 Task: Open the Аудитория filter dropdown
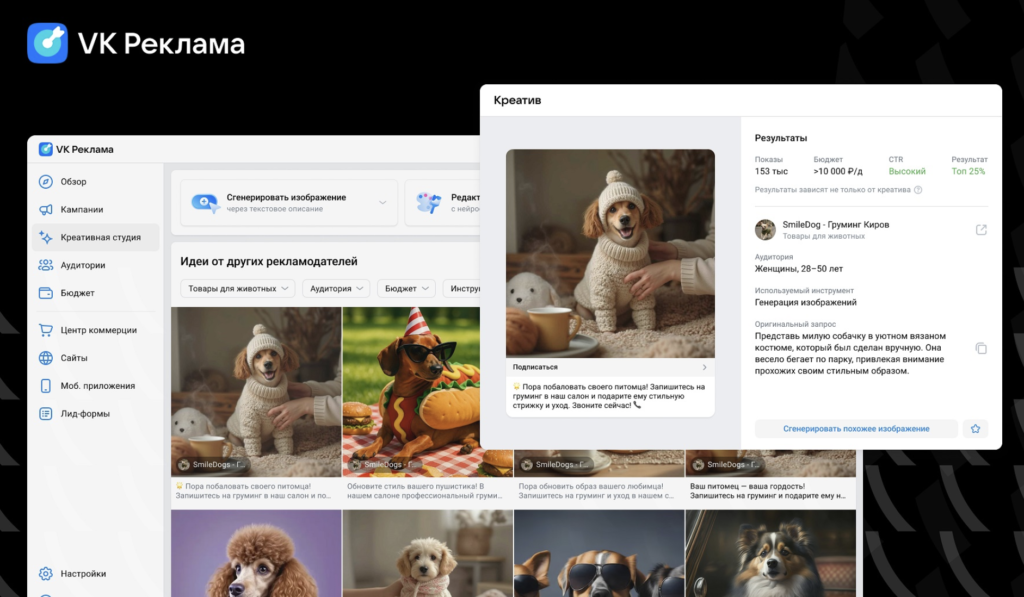336,288
